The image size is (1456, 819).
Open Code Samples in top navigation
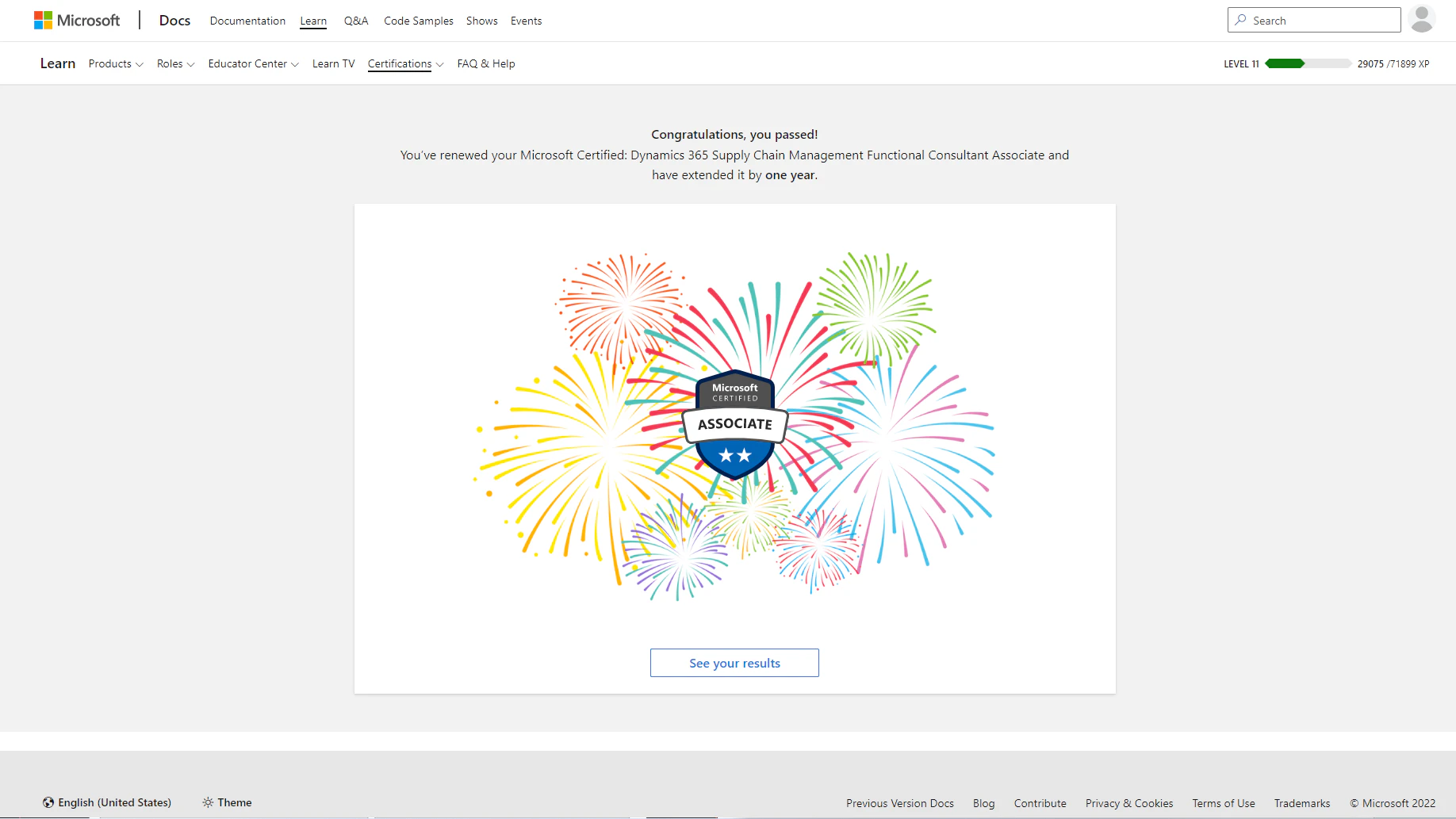(419, 21)
